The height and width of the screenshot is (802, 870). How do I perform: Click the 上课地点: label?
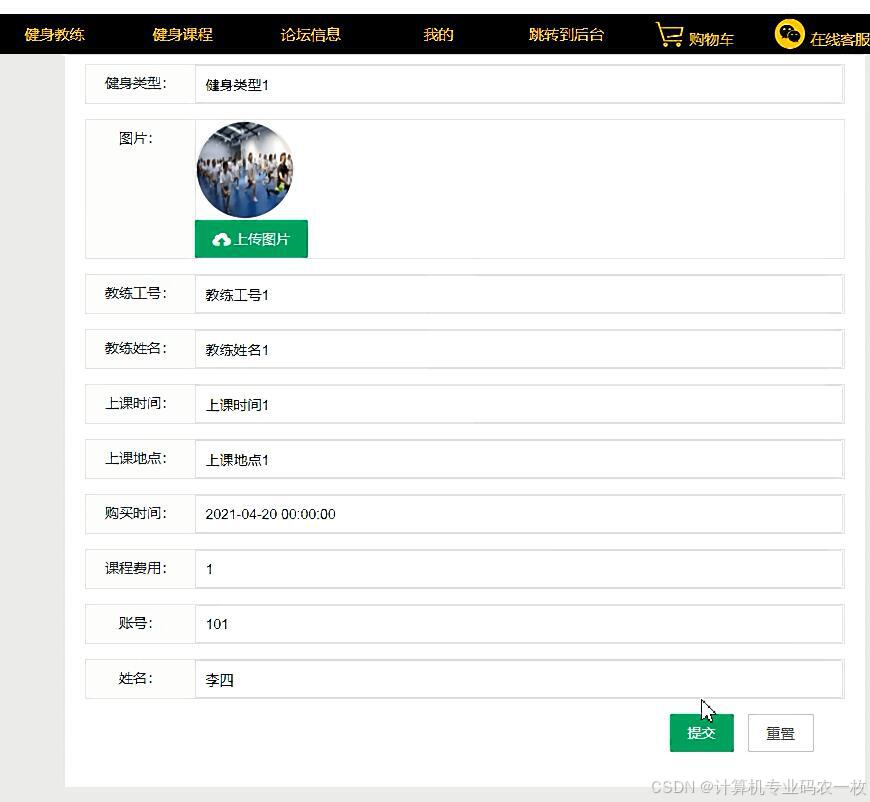coord(136,458)
